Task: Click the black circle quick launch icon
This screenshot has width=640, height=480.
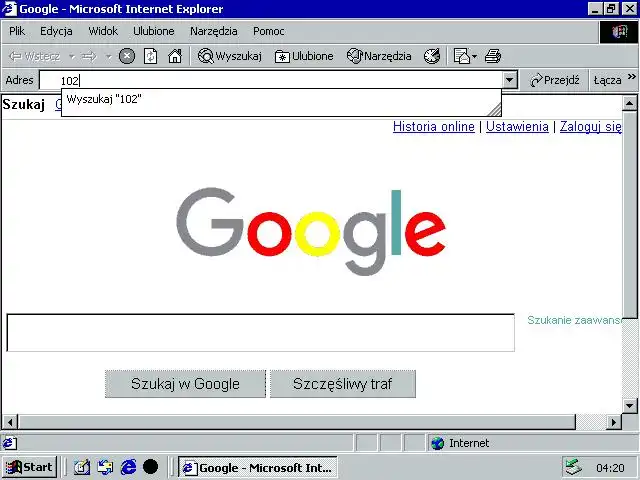Action: coord(151,467)
